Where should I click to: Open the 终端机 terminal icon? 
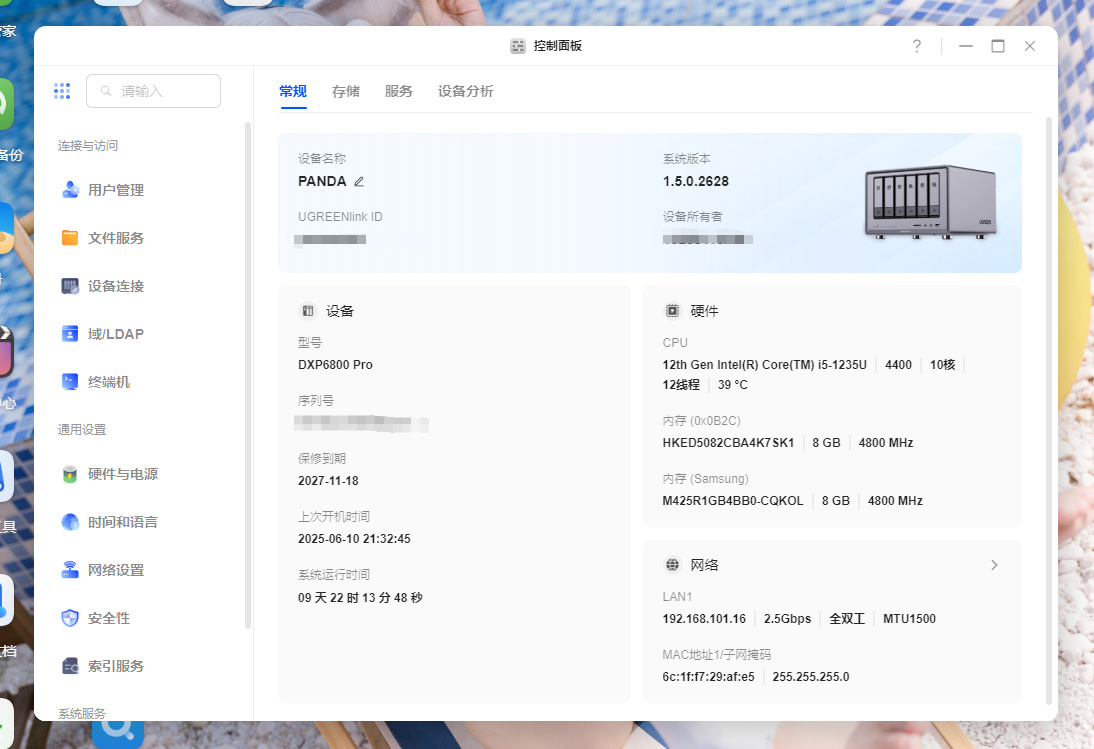(70, 381)
